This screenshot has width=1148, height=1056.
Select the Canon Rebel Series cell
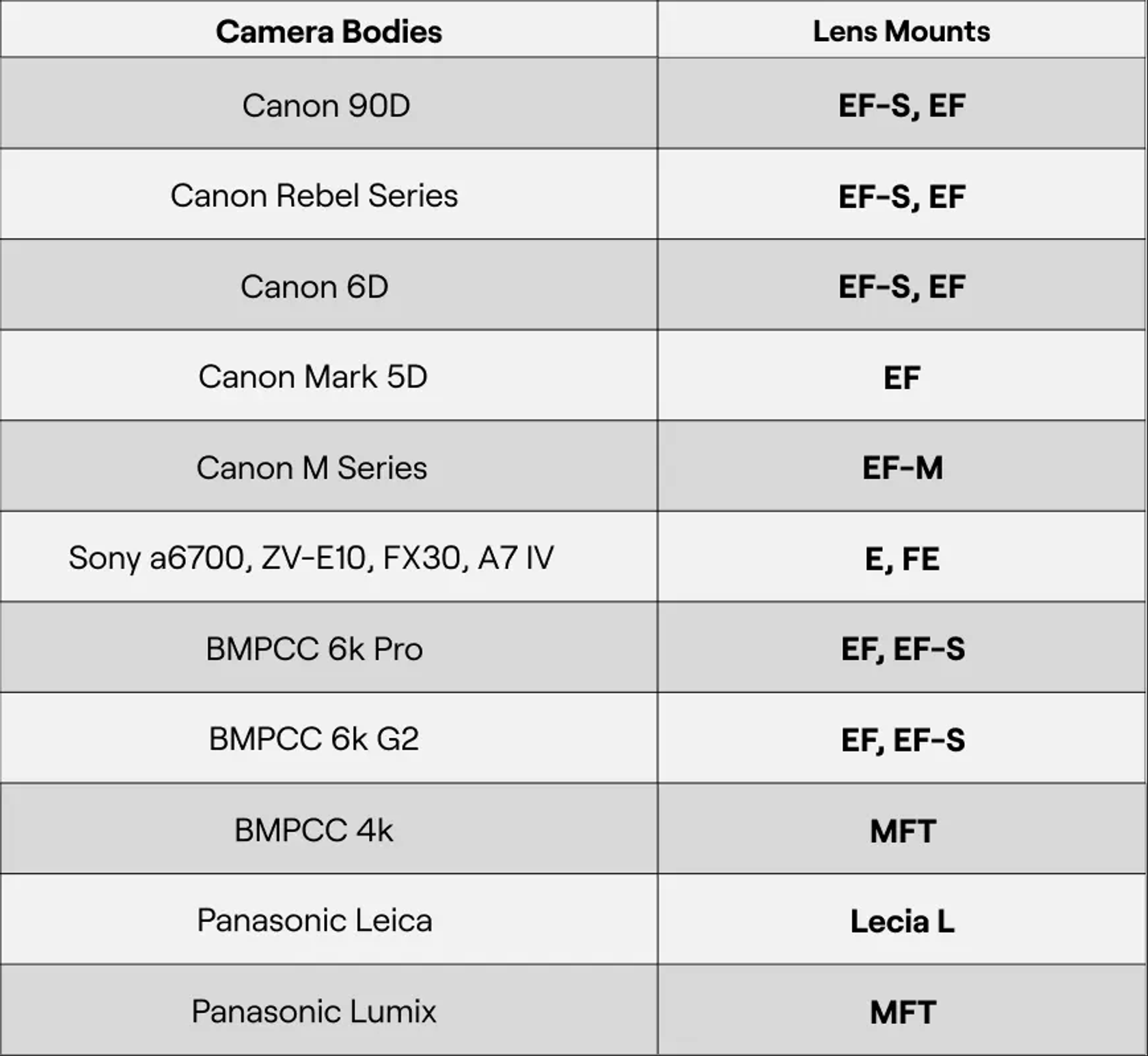[x=314, y=196]
